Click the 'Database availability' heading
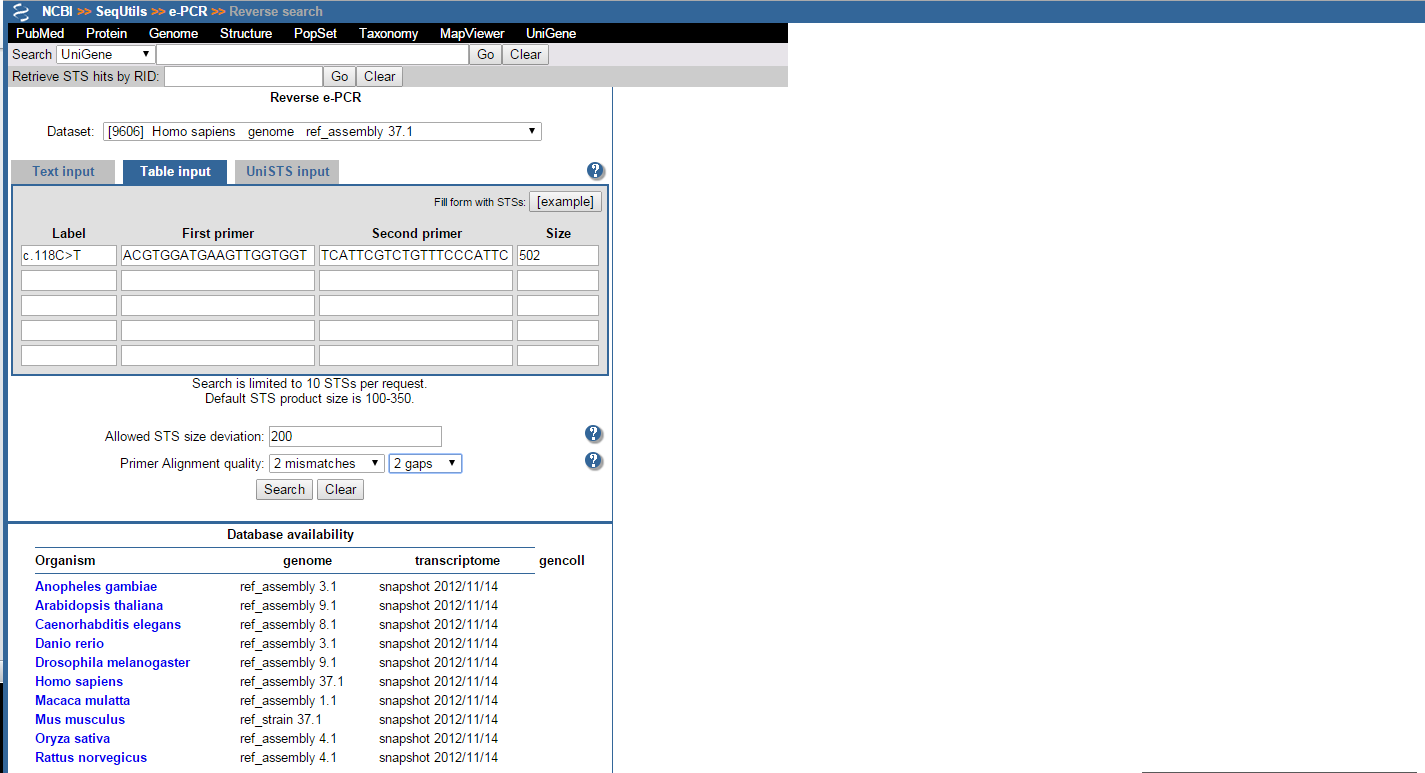Image resolution: width=1425 pixels, height=773 pixels. (x=290, y=535)
